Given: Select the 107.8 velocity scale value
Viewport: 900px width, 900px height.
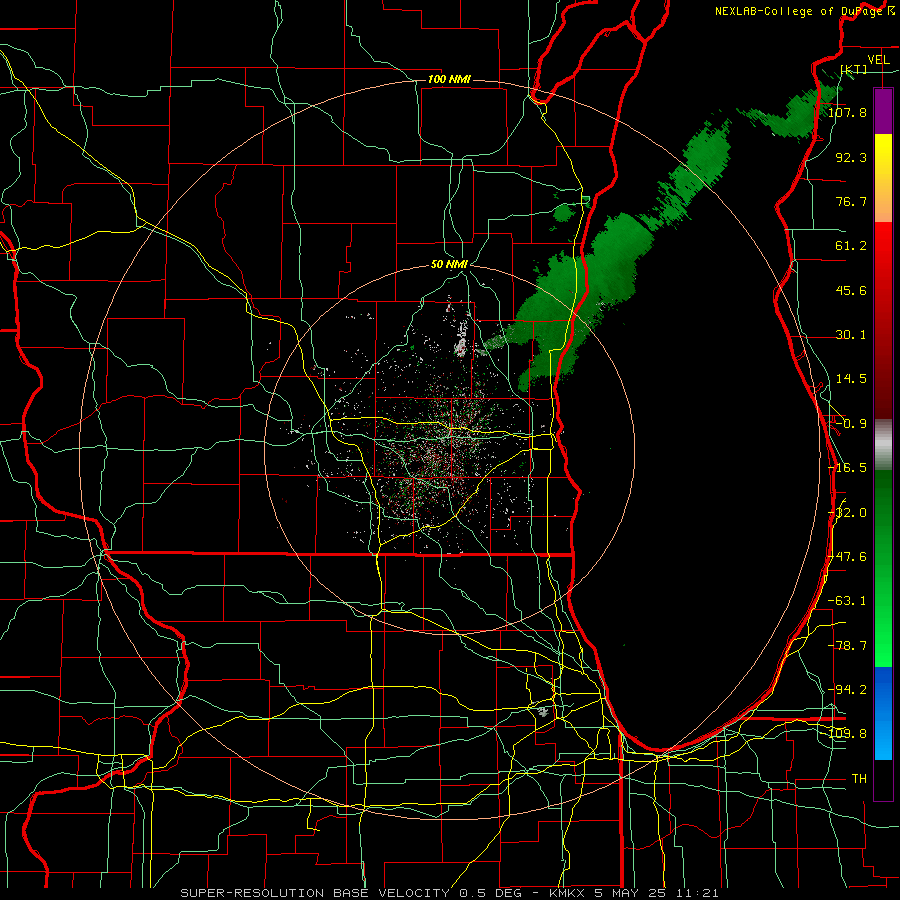Looking at the screenshot, I should tap(847, 112).
